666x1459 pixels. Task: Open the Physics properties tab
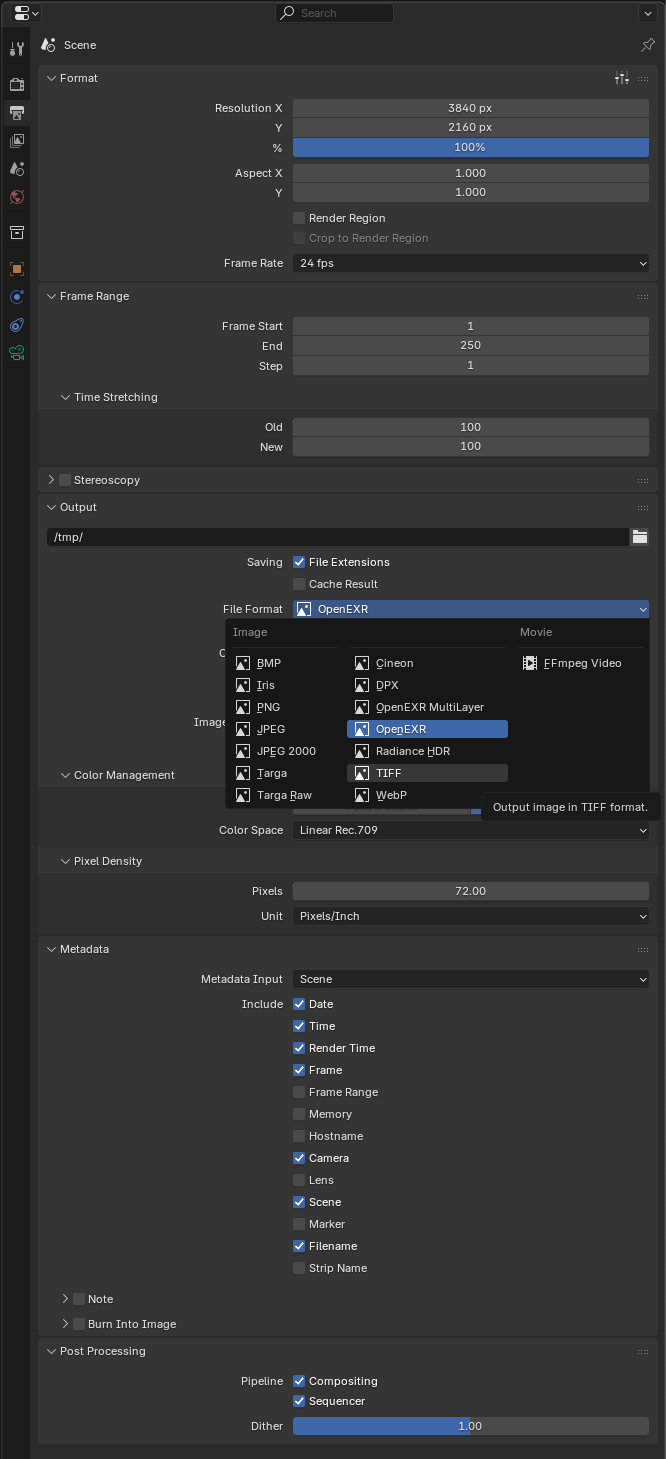pyautogui.click(x=17, y=297)
